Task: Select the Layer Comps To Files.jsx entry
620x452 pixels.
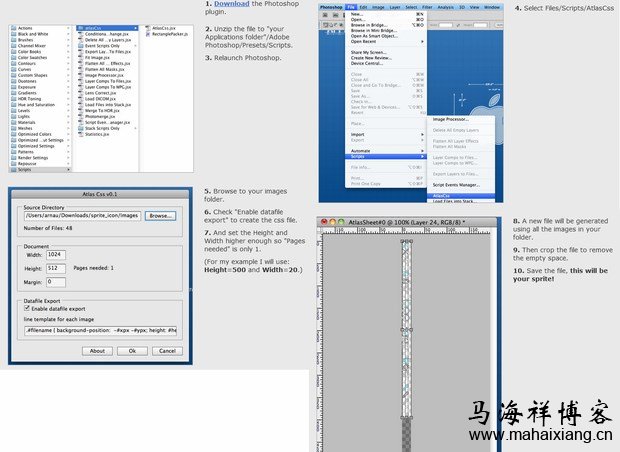Action: click(x=105, y=81)
